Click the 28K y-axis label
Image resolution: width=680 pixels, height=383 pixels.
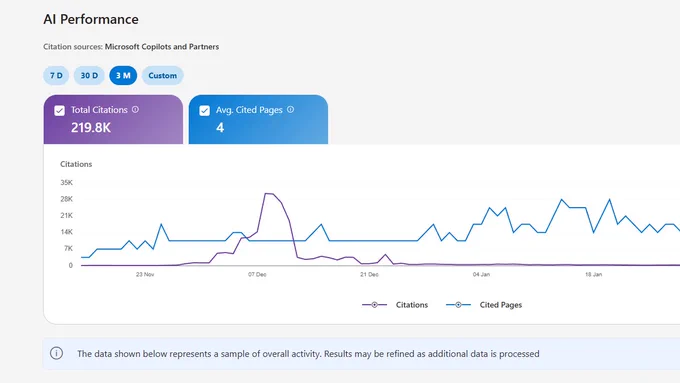point(66,199)
